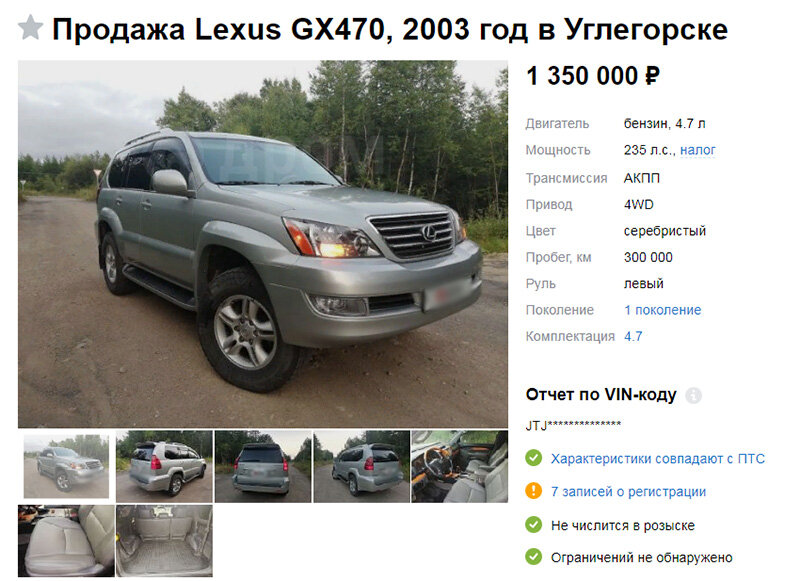Click the masked VIN code text

(x=573, y=425)
